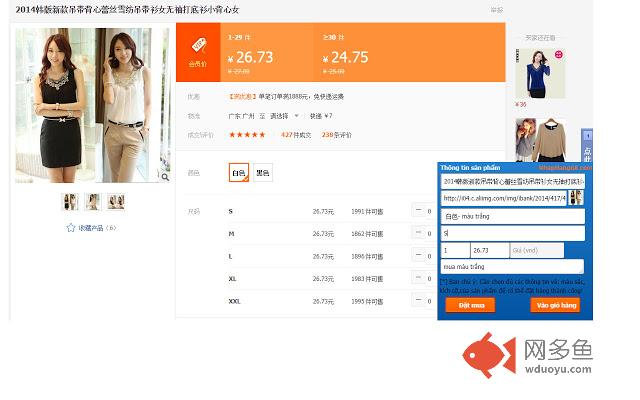The height and width of the screenshot is (400, 640).
Task: Select the third product thumbnail
Action: [x=116, y=202]
